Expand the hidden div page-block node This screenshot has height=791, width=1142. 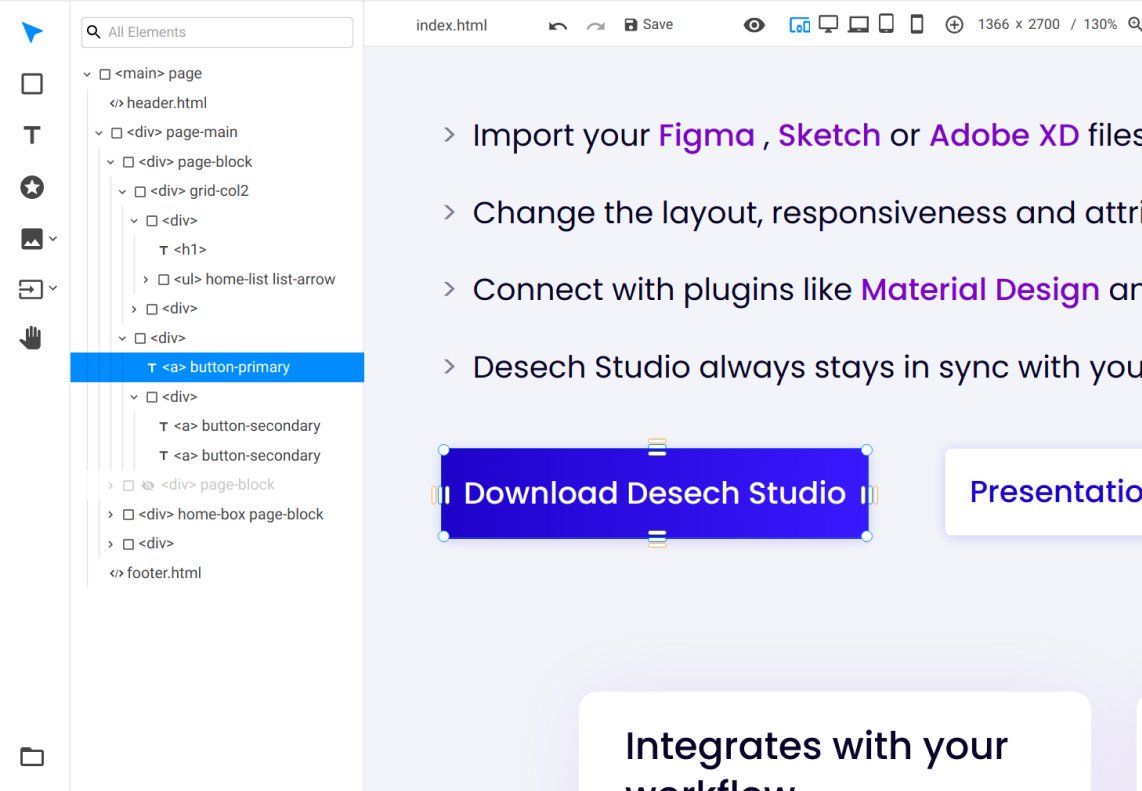[x=110, y=485]
